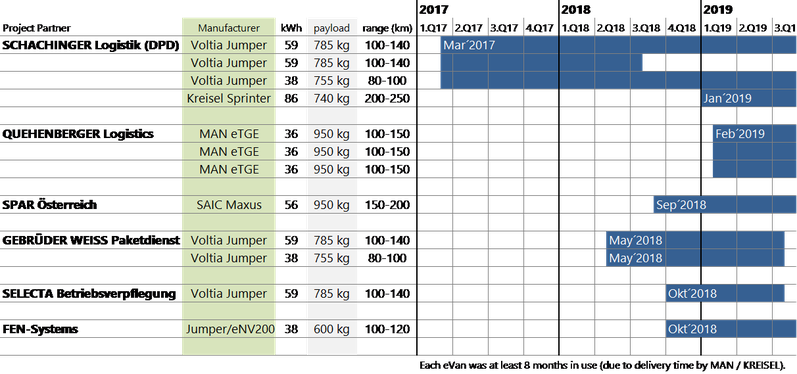This screenshot has height=374, width=797.
Task: Select FEN-Systems partner name
Action: pos(40,329)
